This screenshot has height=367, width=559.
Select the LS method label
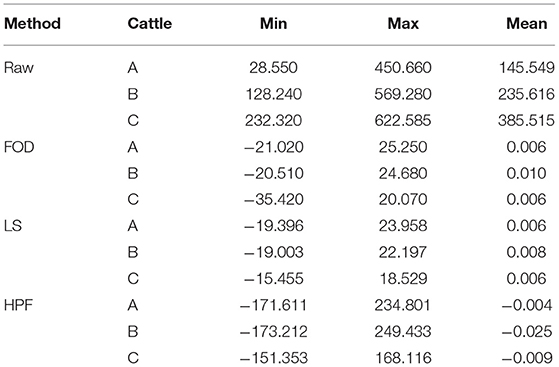pyautogui.click(x=13, y=226)
